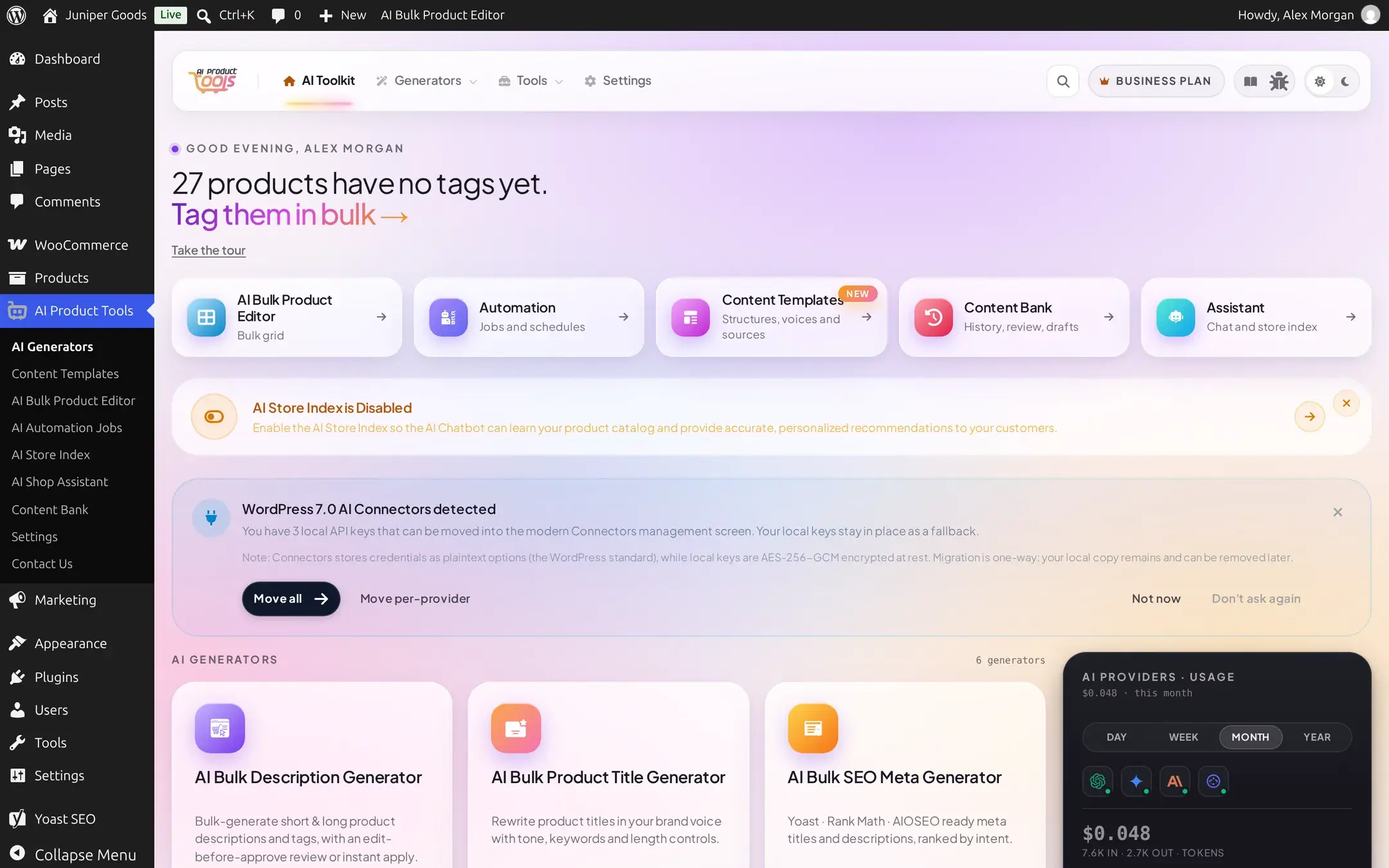Open the New content admin bar menu

click(x=343, y=15)
